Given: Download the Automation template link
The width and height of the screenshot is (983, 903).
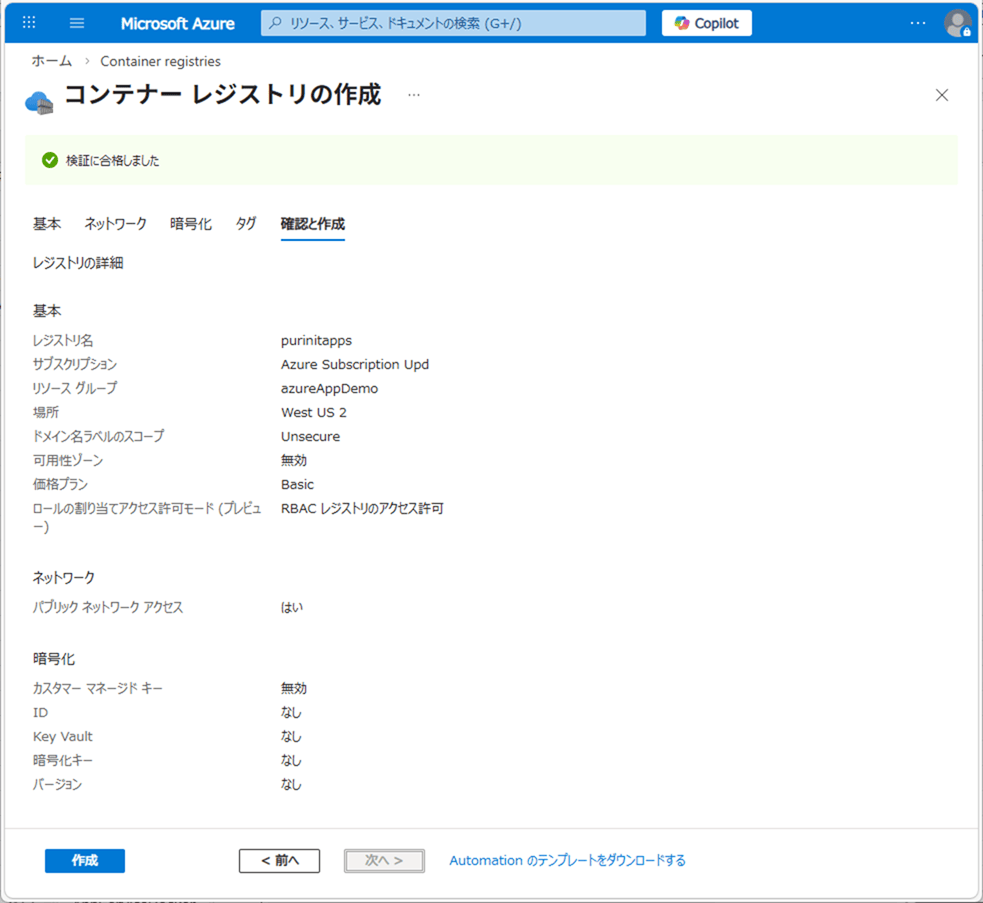Looking at the screenshot, I should (x=567, y=861).
